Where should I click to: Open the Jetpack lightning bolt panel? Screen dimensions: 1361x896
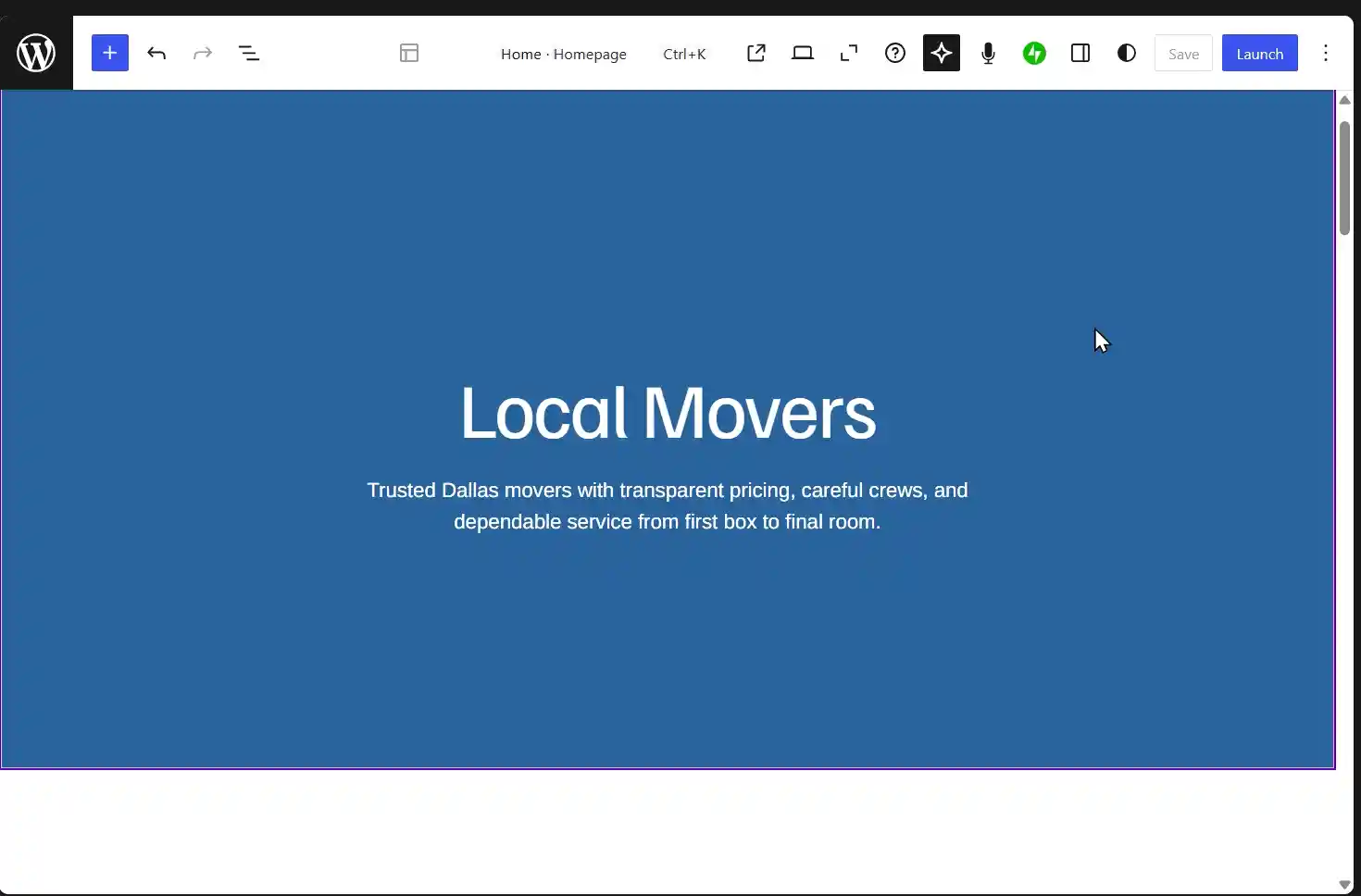(x=1034, y=53)
